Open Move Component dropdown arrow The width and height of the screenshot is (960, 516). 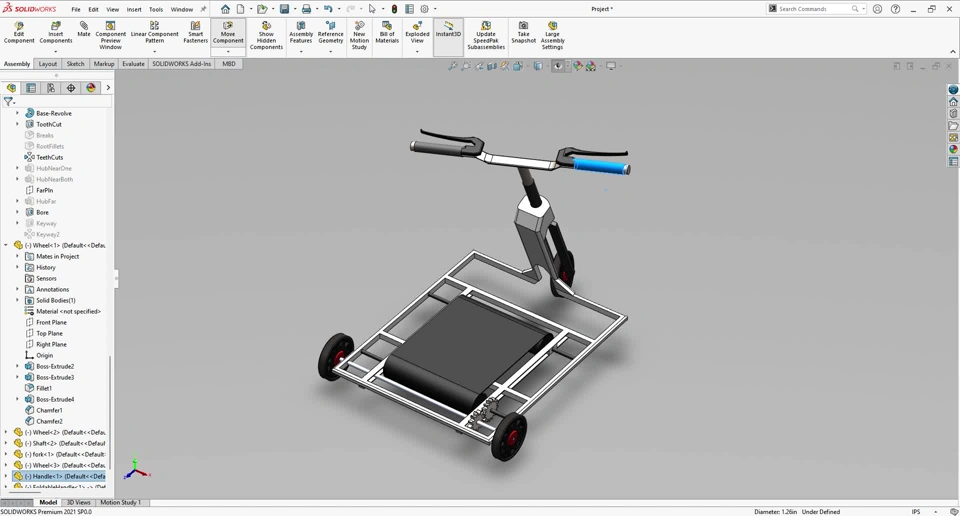point(228,51)
